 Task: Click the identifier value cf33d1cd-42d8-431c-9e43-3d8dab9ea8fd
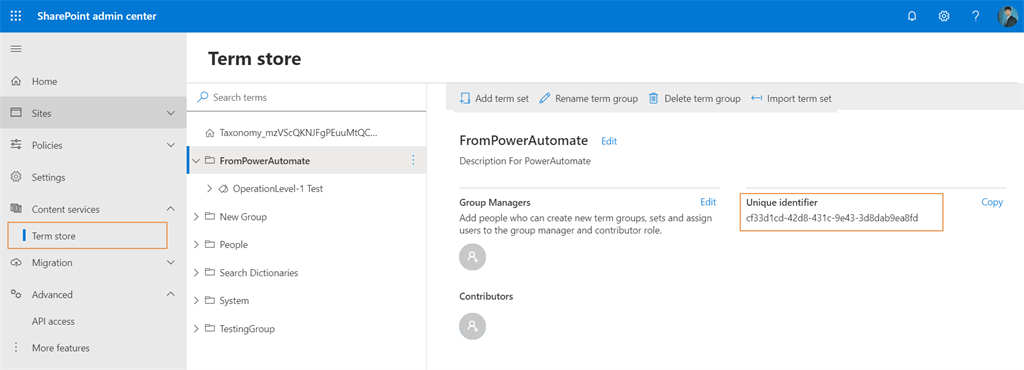pos(832,218)
